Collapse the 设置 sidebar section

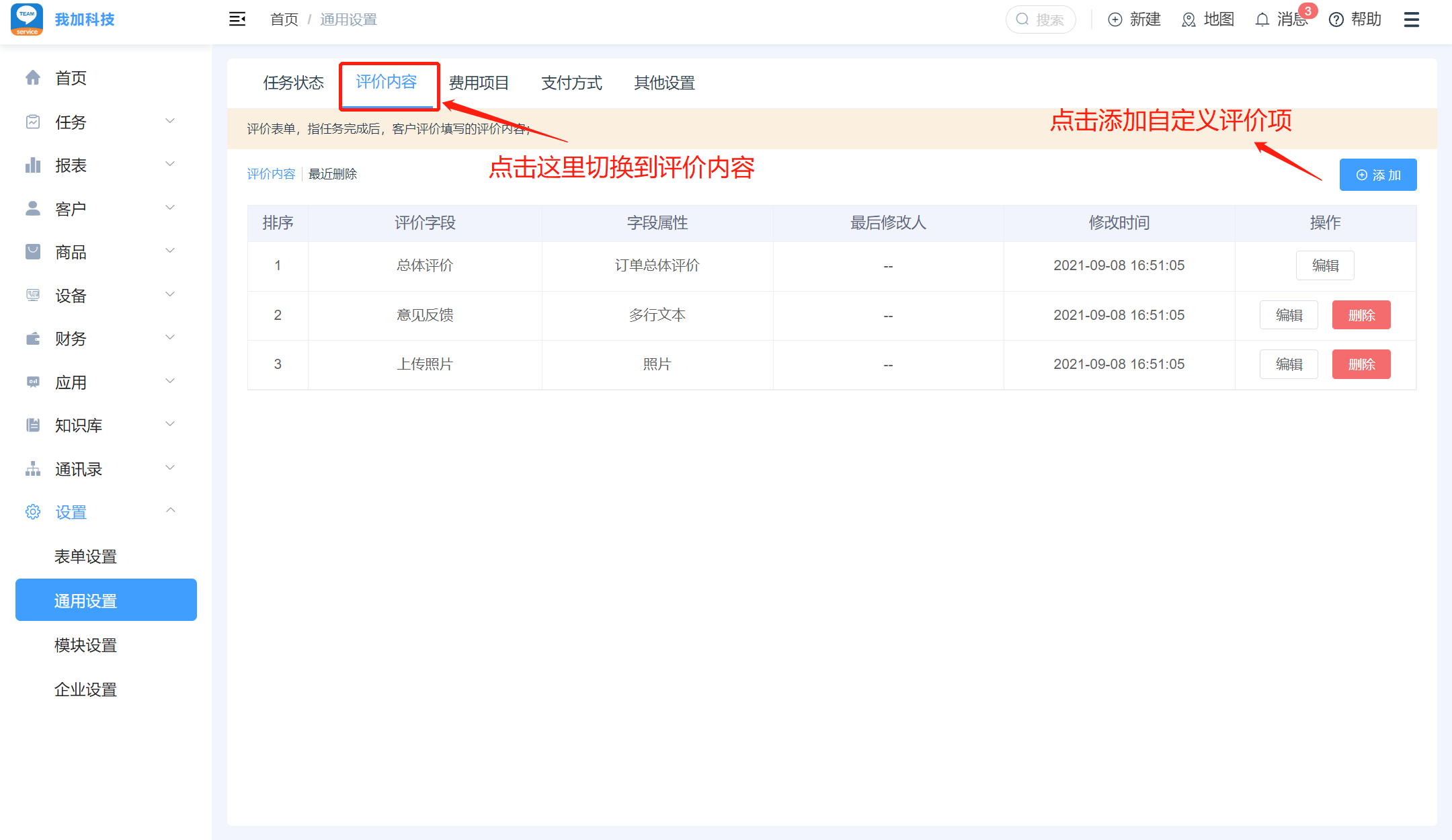[x=170, y=511]
